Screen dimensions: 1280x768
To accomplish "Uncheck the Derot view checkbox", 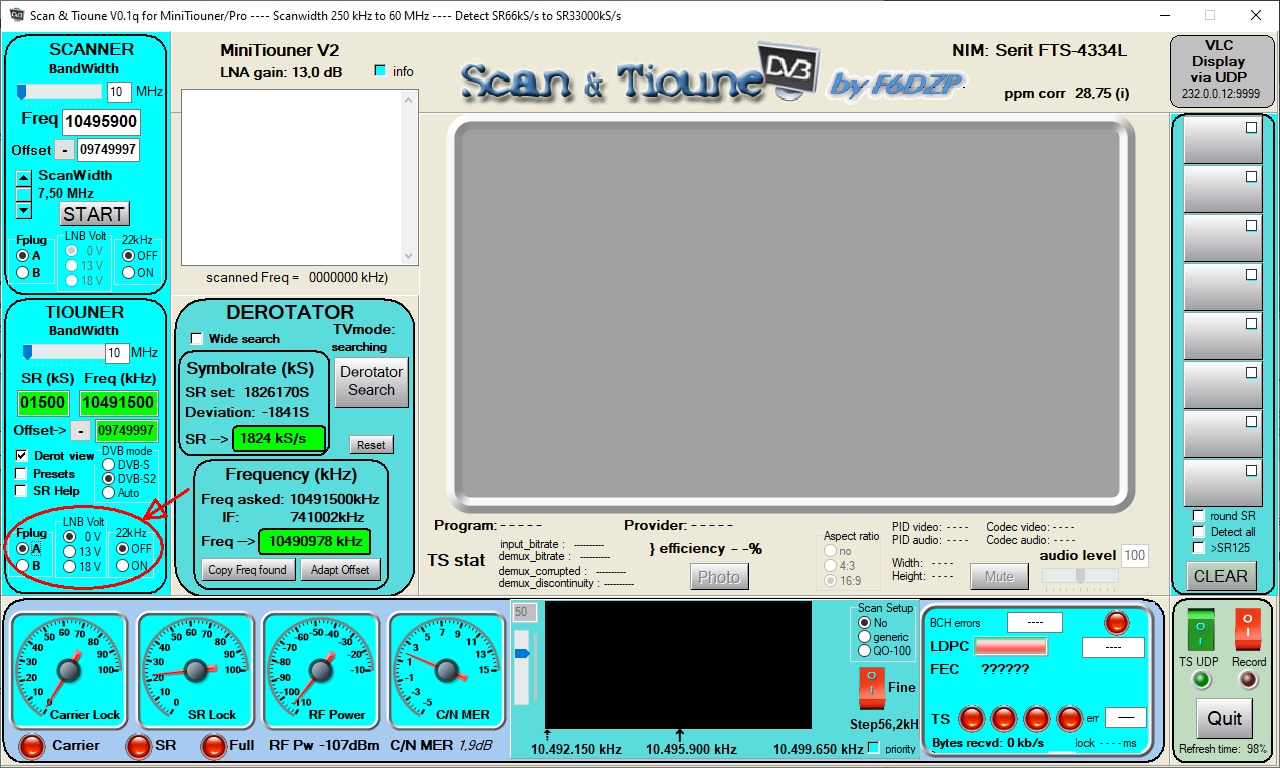I will pos(21,455).
